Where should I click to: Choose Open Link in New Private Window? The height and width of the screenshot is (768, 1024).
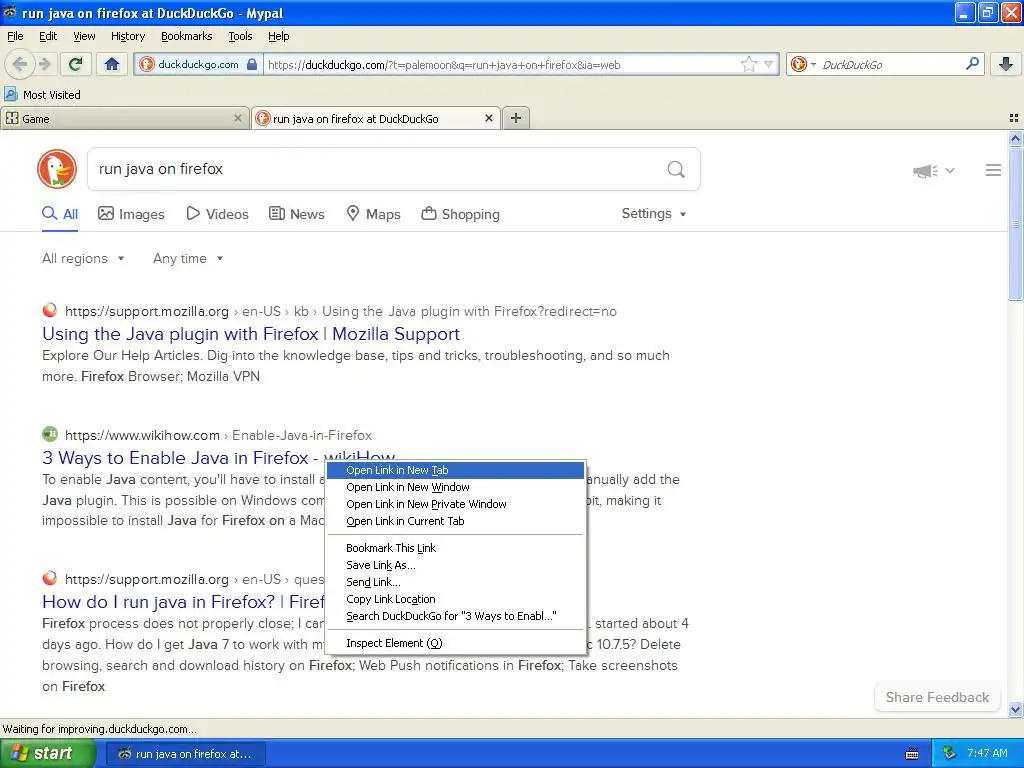pyautogui.click(x=455, y=504)
